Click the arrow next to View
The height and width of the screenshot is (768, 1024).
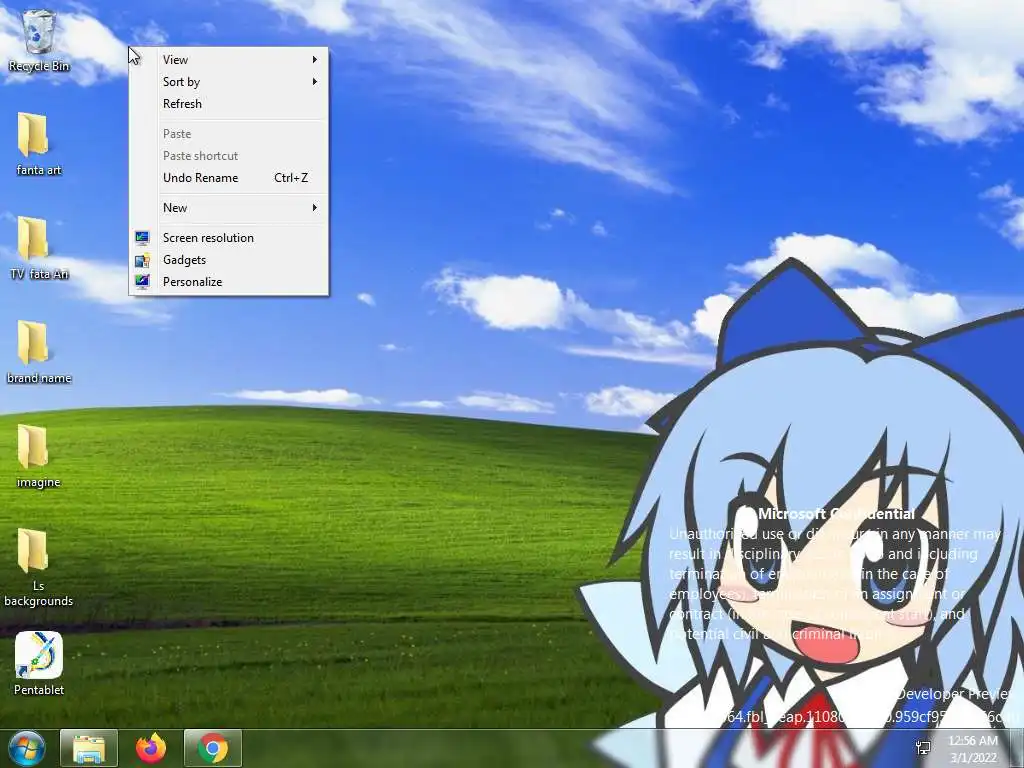(x=315, y=59)
